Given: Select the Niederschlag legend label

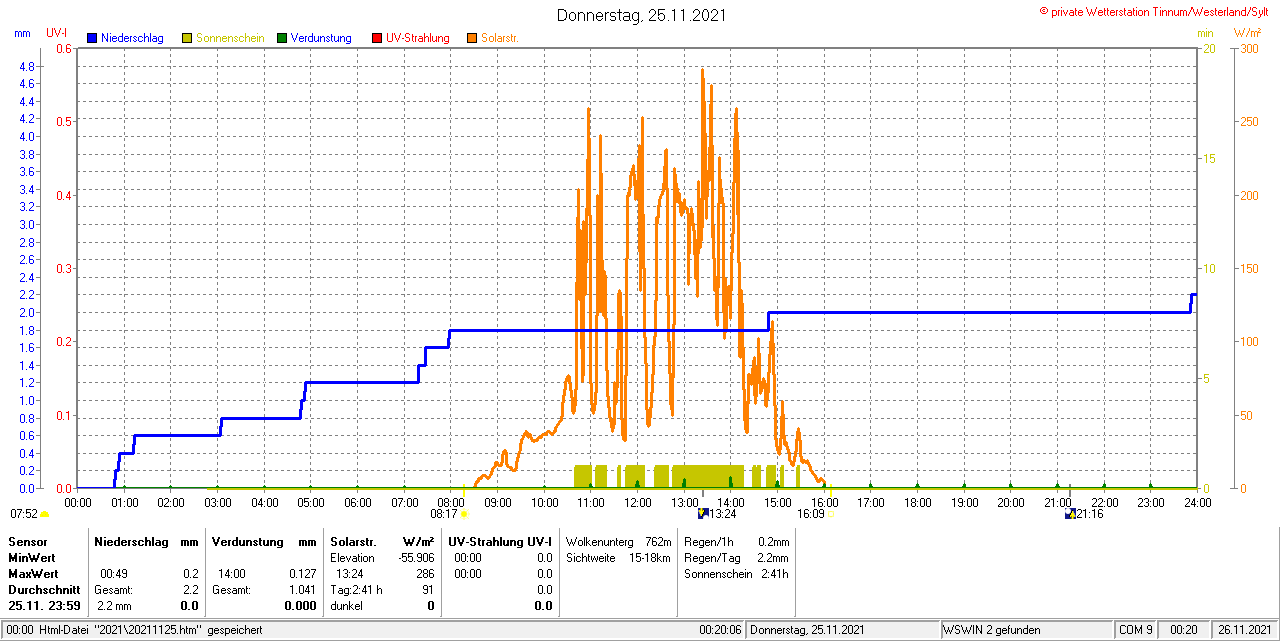Looking at the screenshot, I should pos(132,38).
